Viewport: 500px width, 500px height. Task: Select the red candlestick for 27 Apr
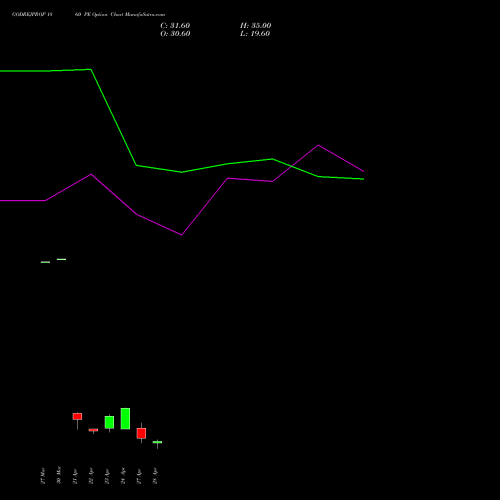[141, 433]
